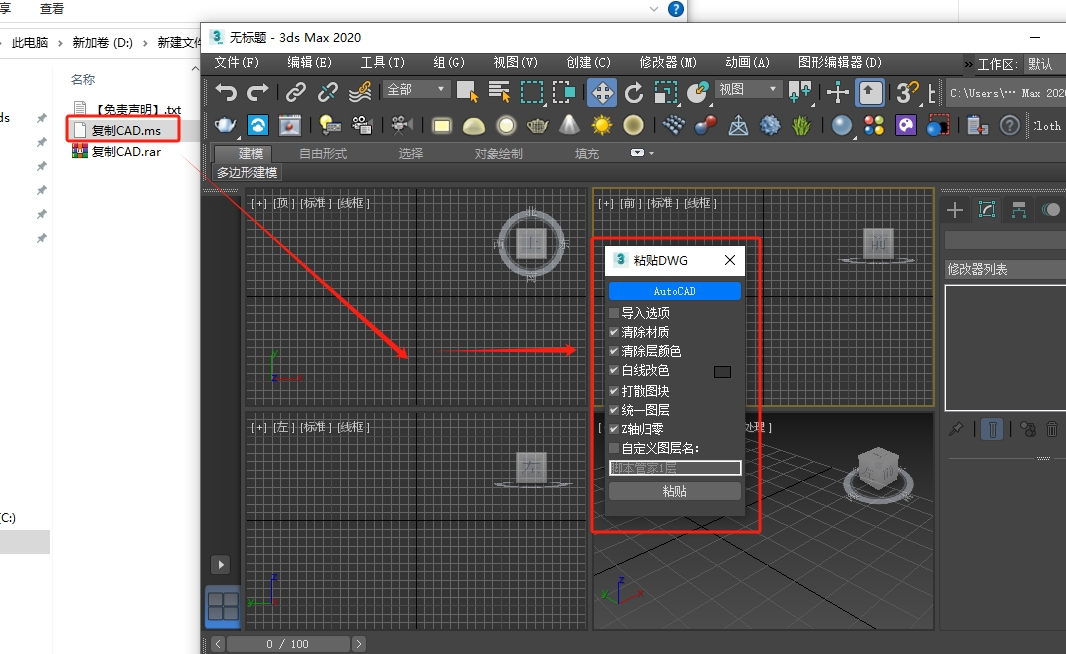
Task: Click the Remove Modifier trash icon
Action: click(1052, 429)
